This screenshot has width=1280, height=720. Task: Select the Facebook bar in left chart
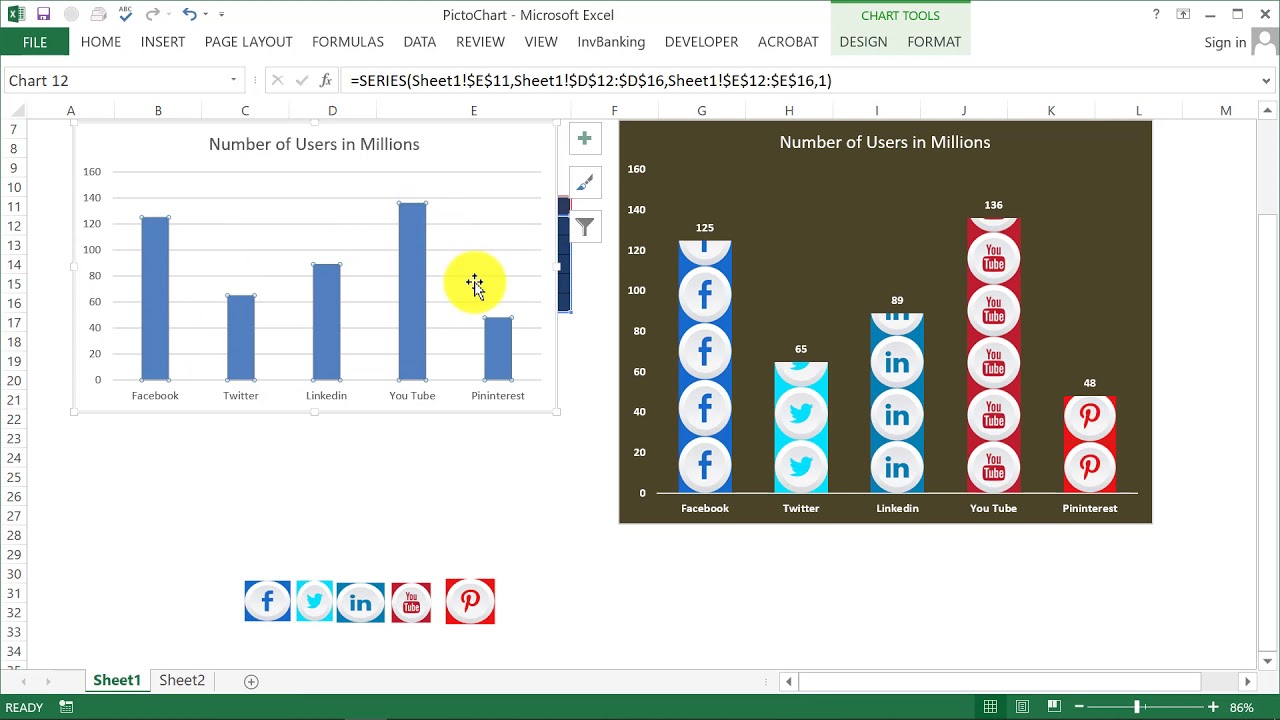pyautogui.click(x=155, y=298)
